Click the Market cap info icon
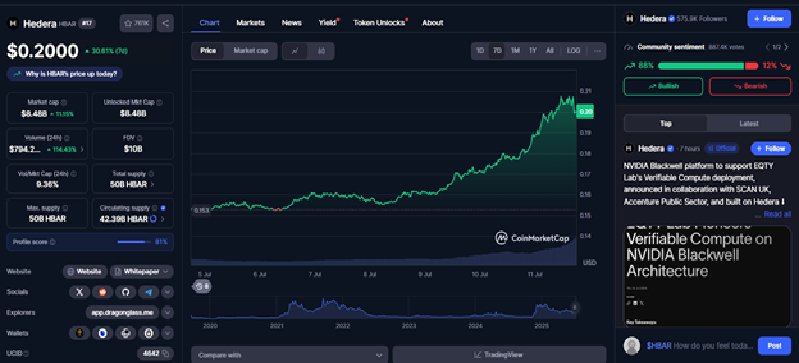The width and height of the screenshot is (799, 363). pos(64,102)
